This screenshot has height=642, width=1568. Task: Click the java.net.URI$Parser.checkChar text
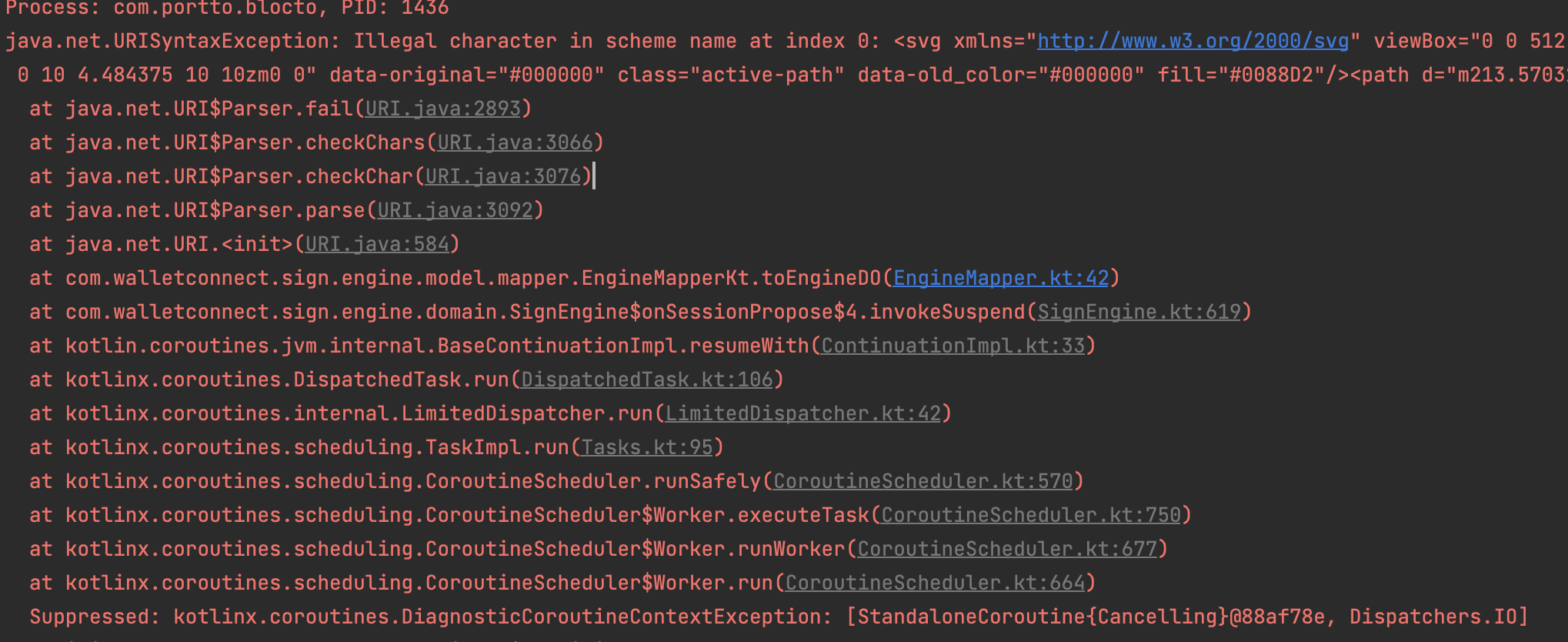coord(239,176)
